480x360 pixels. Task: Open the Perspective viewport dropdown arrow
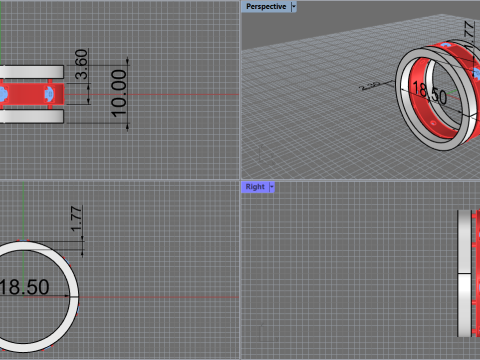[294, 7]
